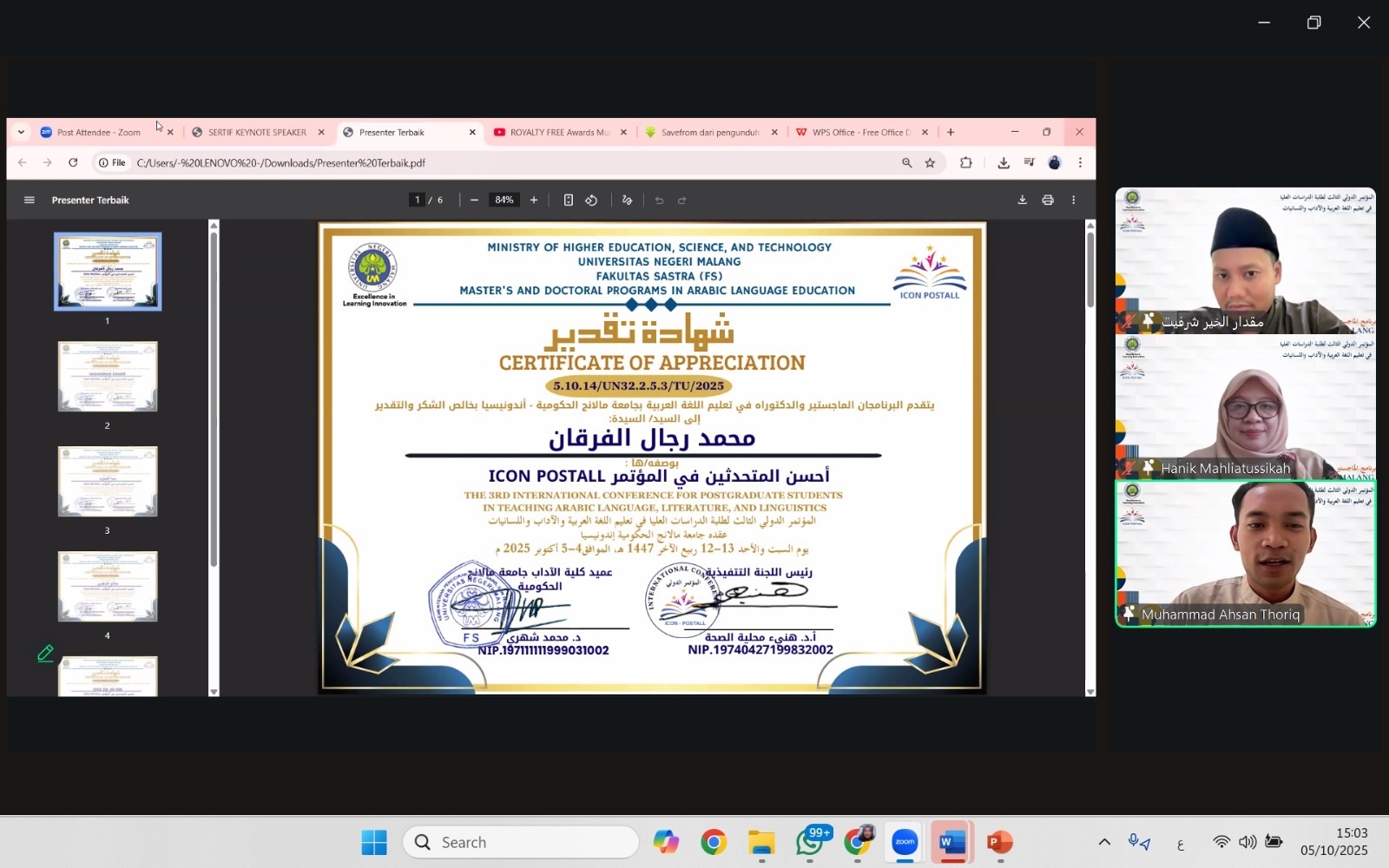Select page 2 thumbnail in sidebar
Image resolution: width=1389 pixels, height=868 pixels.
click(108, 378)
